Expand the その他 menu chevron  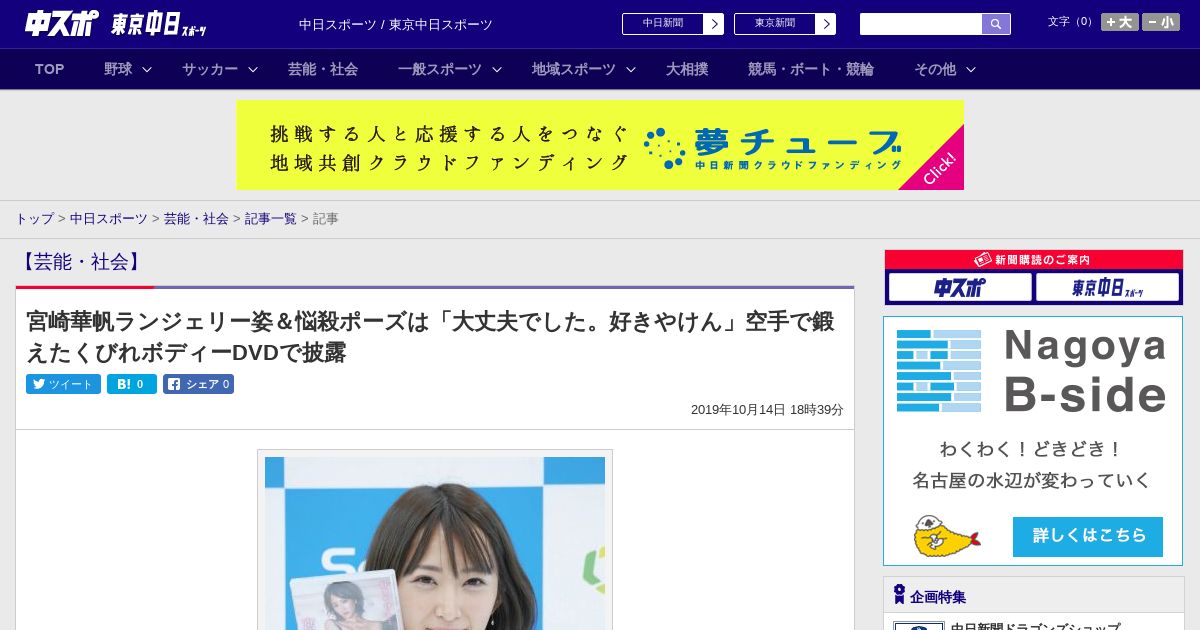coord(971,69)
